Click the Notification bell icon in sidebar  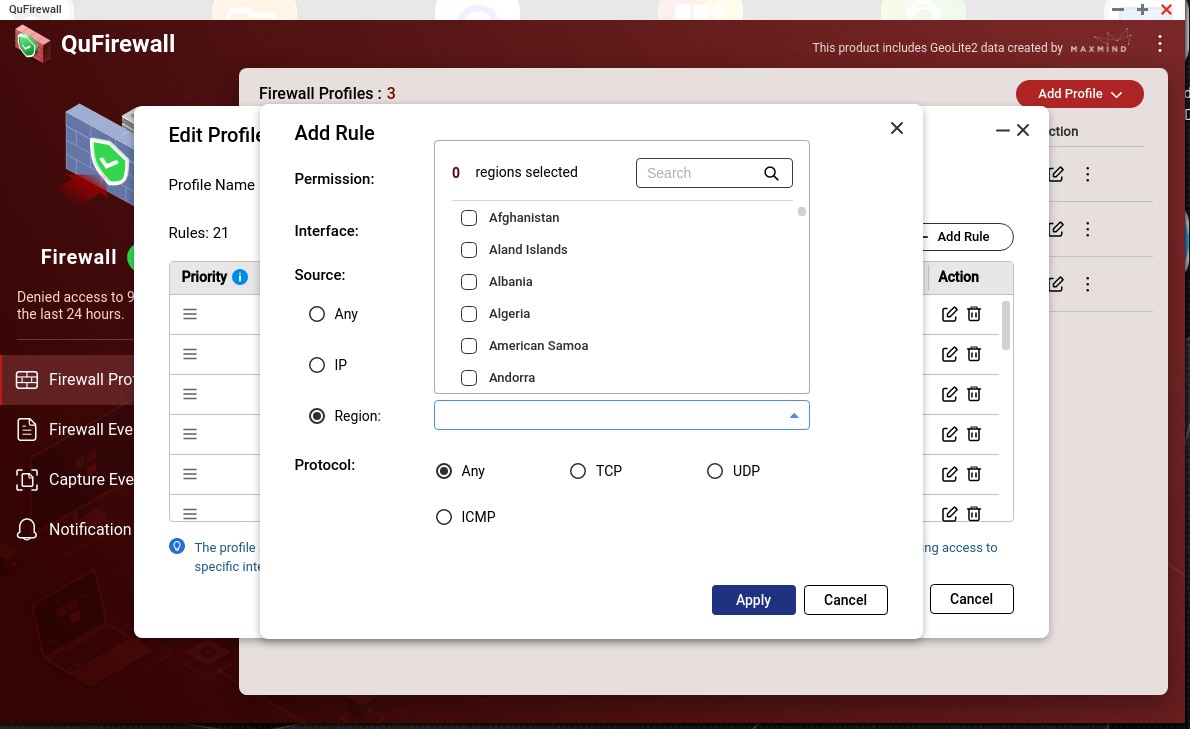[x=28, y=529]
